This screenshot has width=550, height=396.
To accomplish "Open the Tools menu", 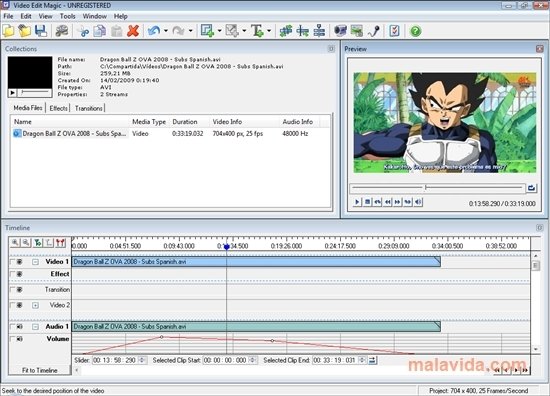I will [67, 16].
